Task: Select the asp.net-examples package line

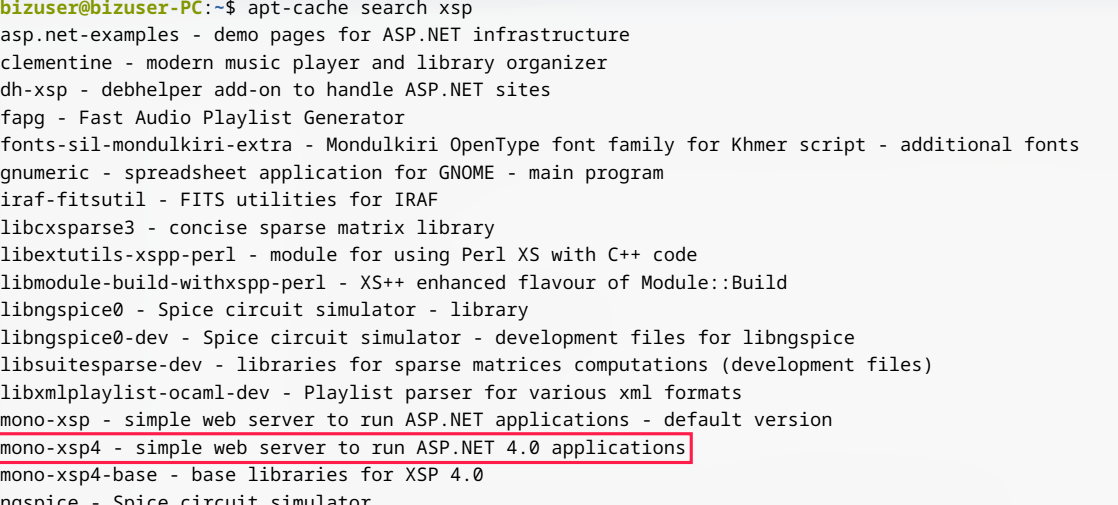Action: [x=315, y=35]
